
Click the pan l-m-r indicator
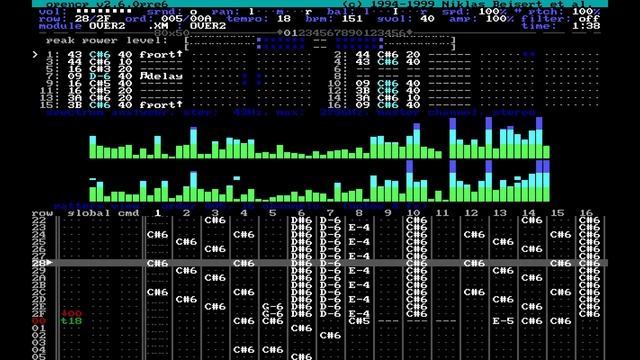point(280,11)
